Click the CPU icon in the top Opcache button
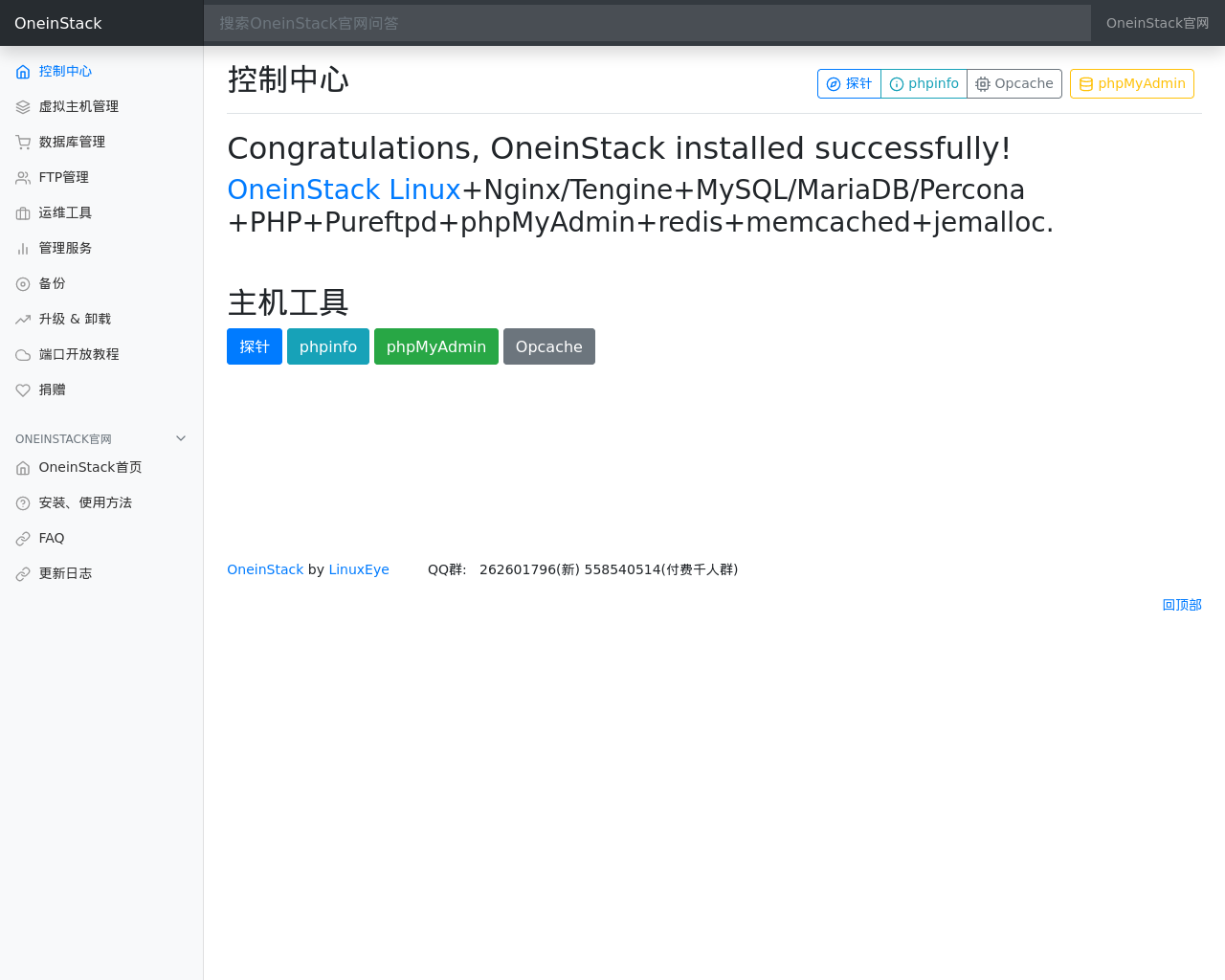The width and height of the screenshot is (1225, 980). coord(983,84)
